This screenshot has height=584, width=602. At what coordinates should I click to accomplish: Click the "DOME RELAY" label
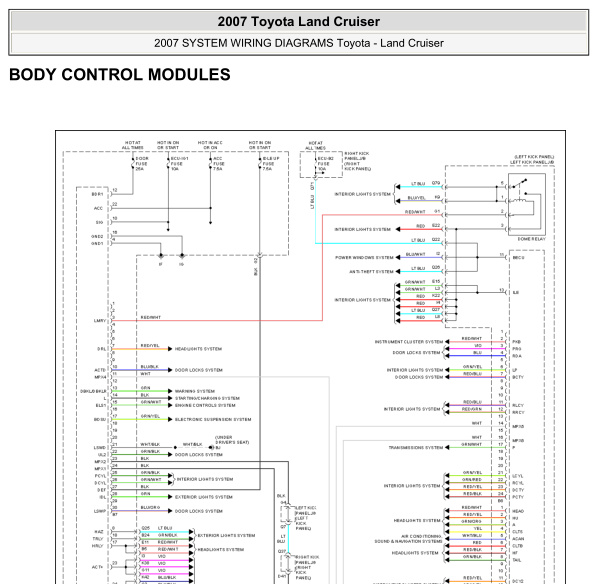coord(531,239)
